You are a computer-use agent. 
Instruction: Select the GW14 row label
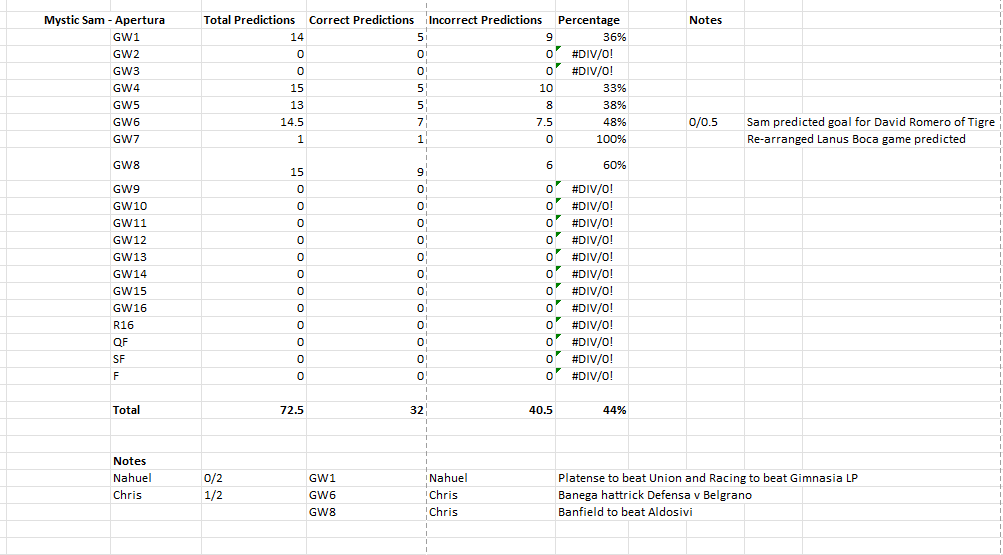pos(129,274)
